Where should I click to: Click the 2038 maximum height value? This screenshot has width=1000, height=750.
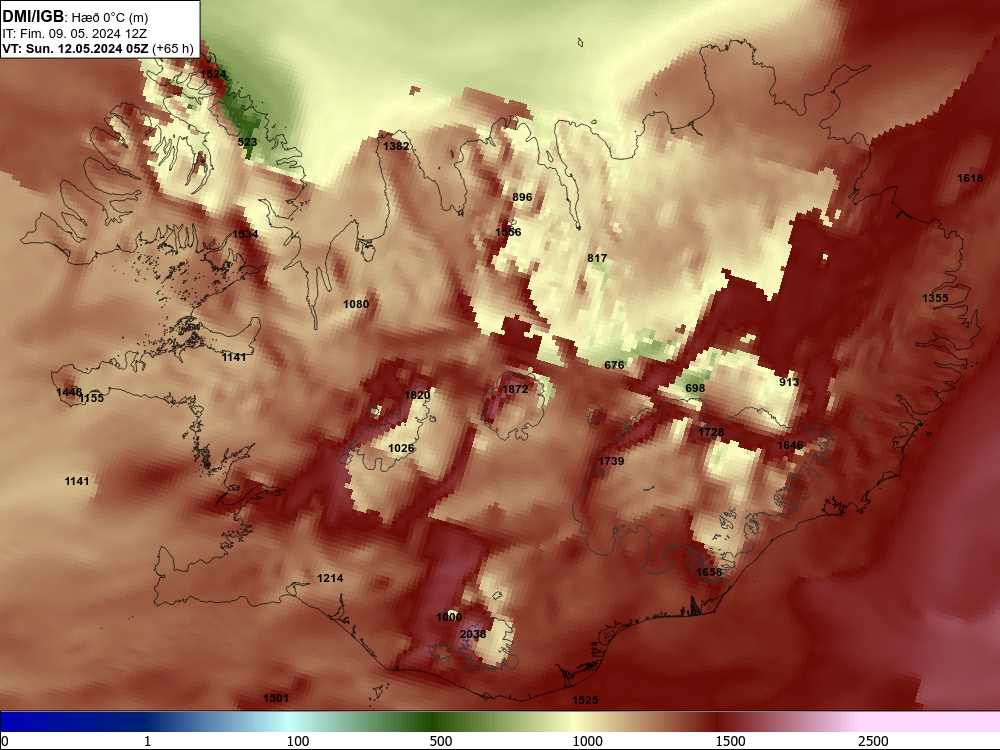tap(473, 634)
